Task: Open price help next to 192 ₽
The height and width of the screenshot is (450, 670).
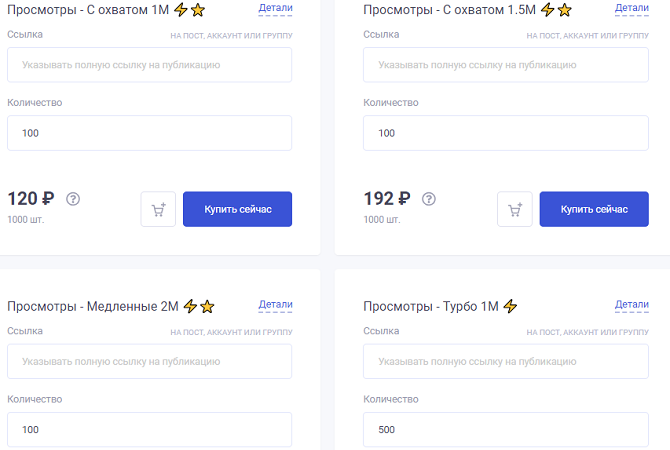Action: (x=429, y=199)
